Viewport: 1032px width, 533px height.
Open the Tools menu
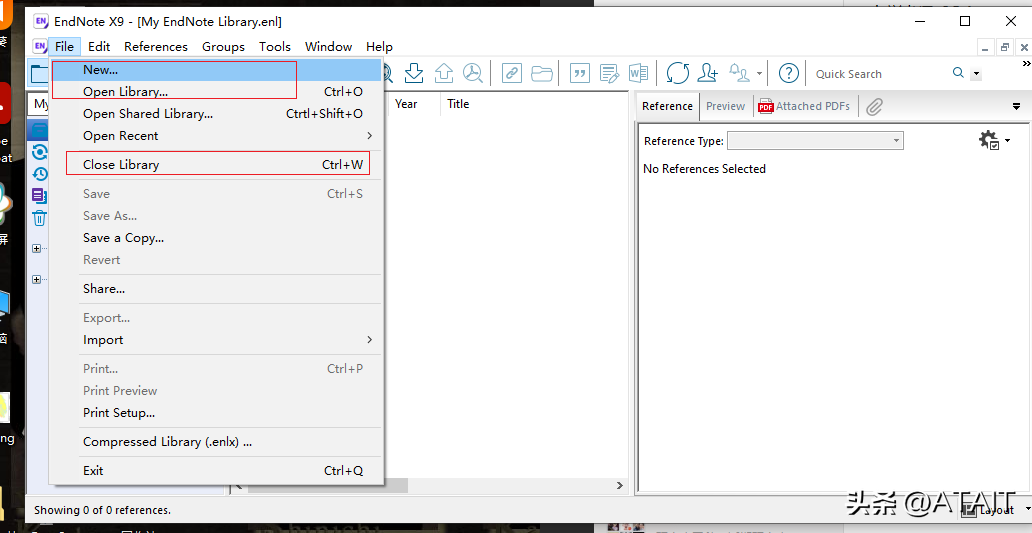click(x=275, y=47)
